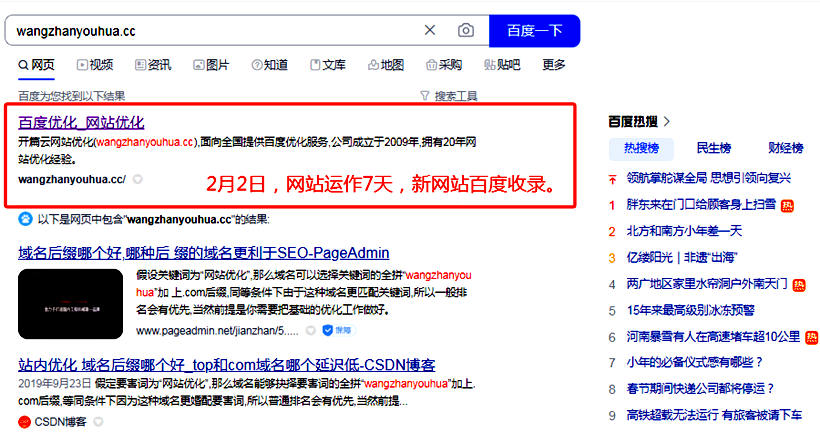Open pinned topic 领航掌舵谋全局 思想引领向复兴
This screenshot has width=820, height=433.
click(x=709, y=178)
